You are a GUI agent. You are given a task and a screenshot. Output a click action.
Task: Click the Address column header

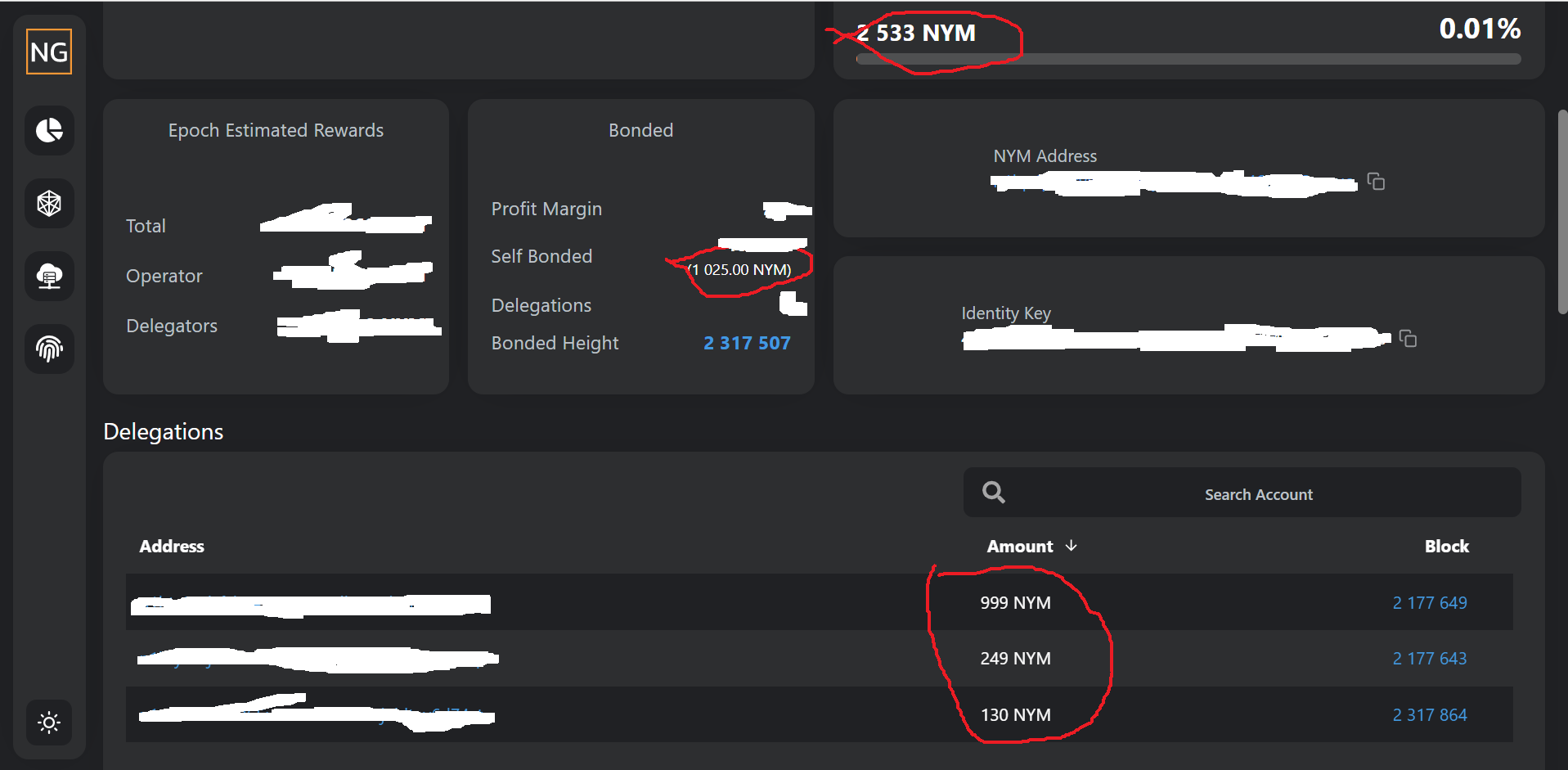pyautogui.click(x=171, y=546)
